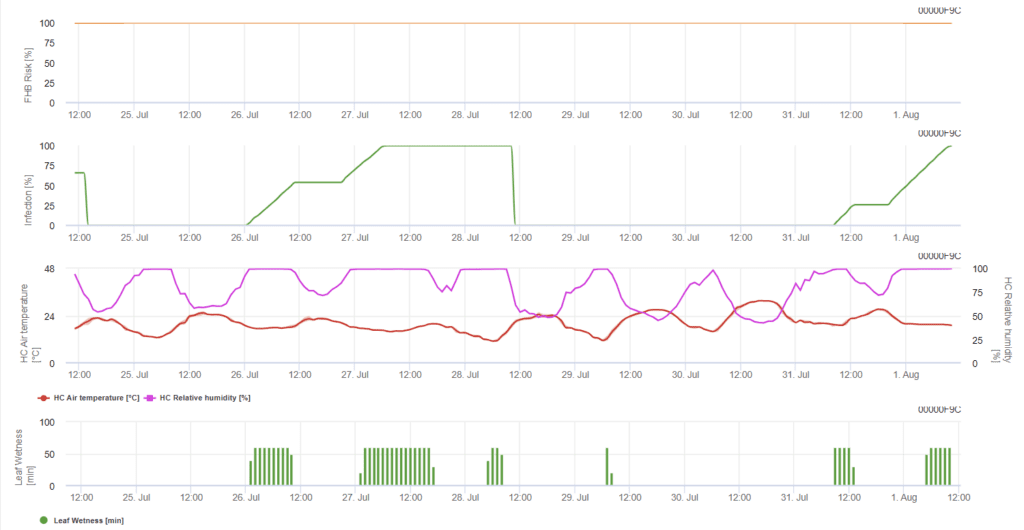The width and height of the screenshot is (1024, 530).
Task: Click the HC Relative humidity right axis title
Action: coord(1002,315)
